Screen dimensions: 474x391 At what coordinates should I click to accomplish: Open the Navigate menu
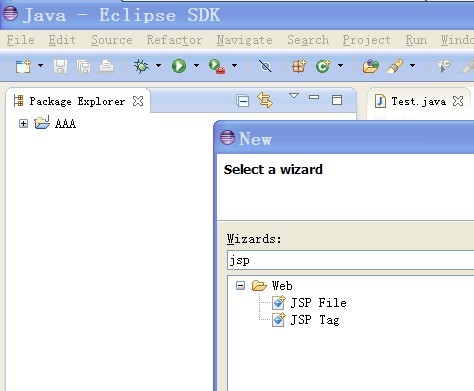pos(244,40)
